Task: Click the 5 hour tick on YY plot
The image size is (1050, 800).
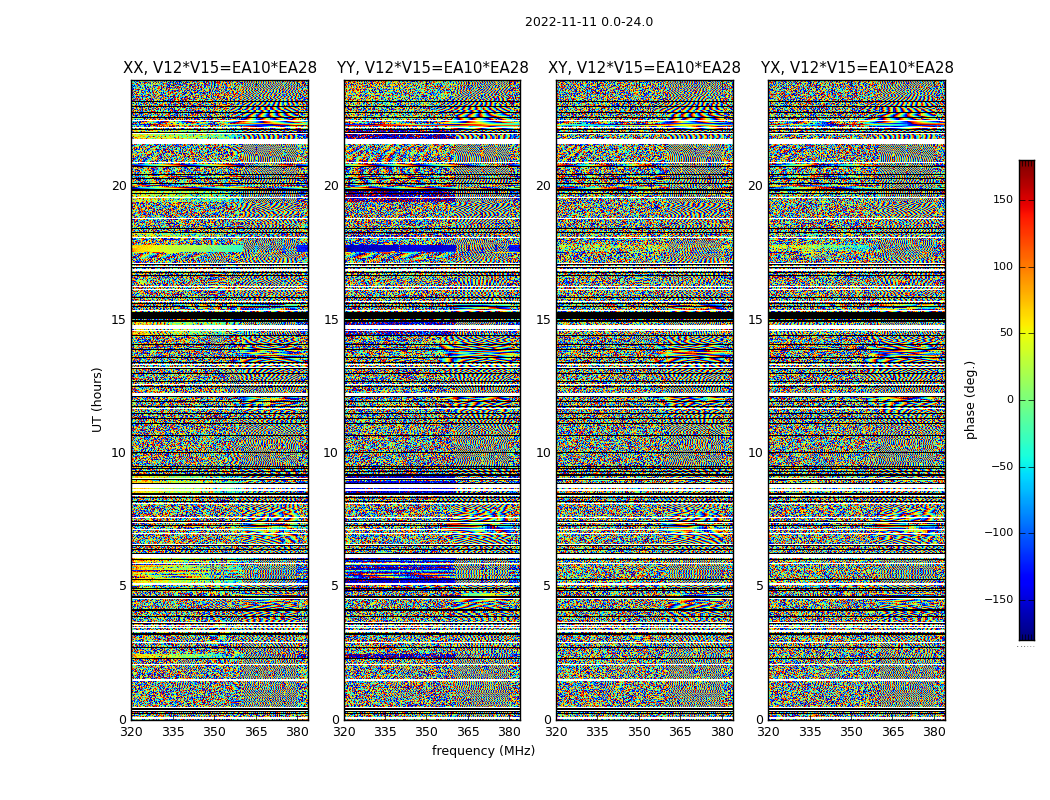Action: [335, 586]
